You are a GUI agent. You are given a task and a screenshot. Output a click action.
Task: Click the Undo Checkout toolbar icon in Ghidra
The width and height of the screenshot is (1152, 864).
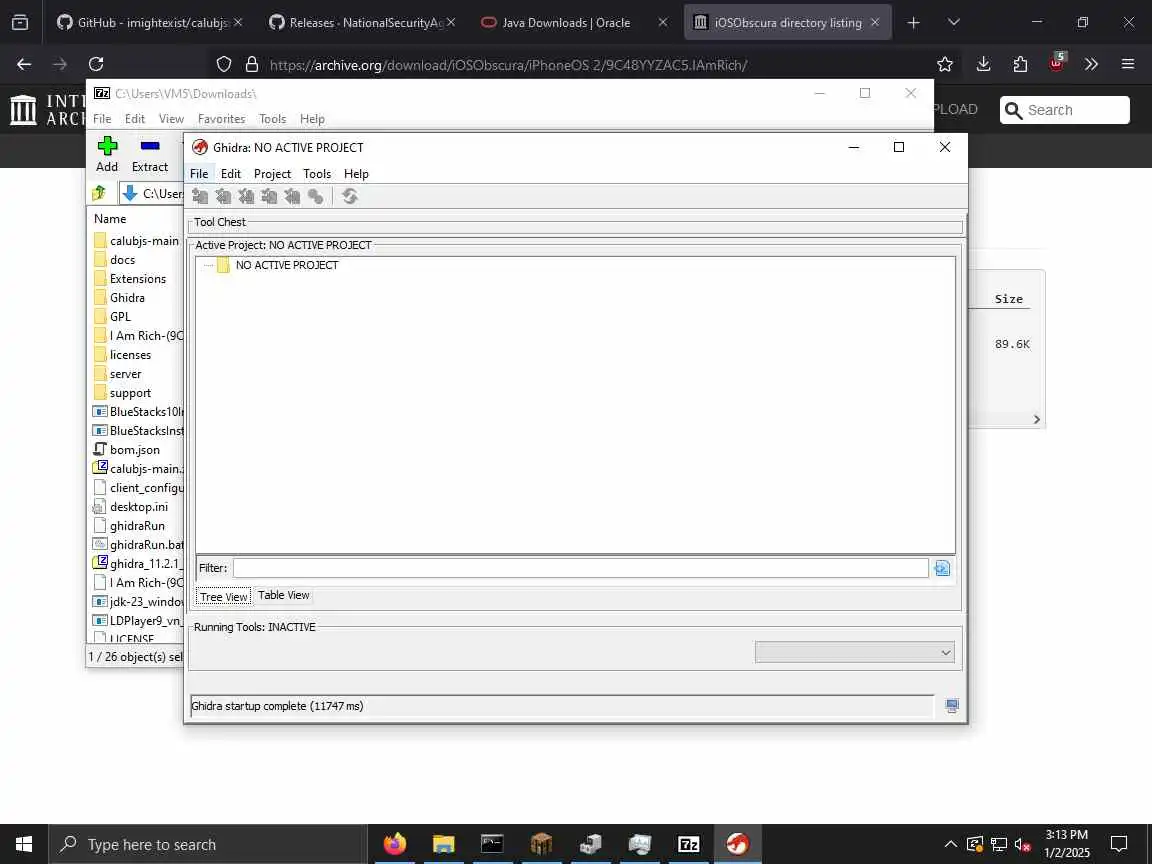point(292,196)
